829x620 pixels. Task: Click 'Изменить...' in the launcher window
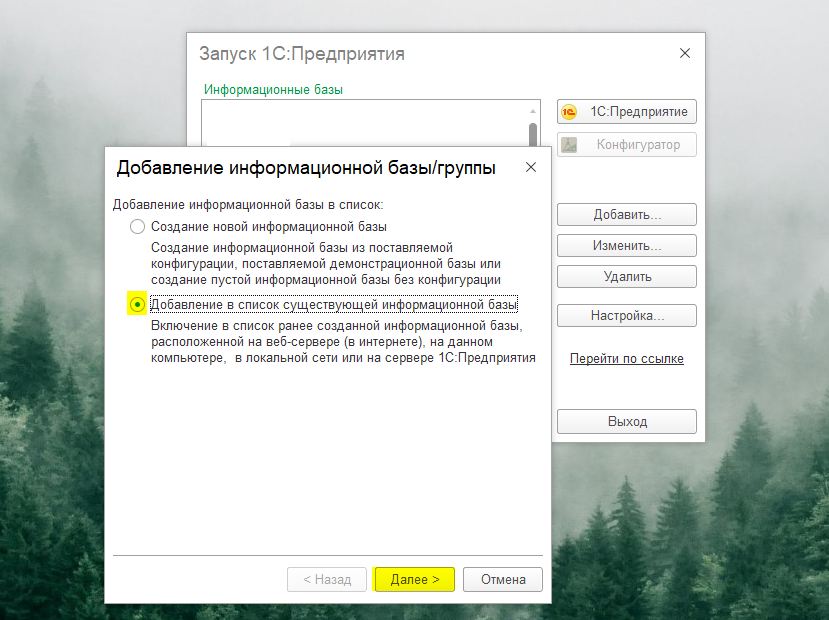coord(627,246)
